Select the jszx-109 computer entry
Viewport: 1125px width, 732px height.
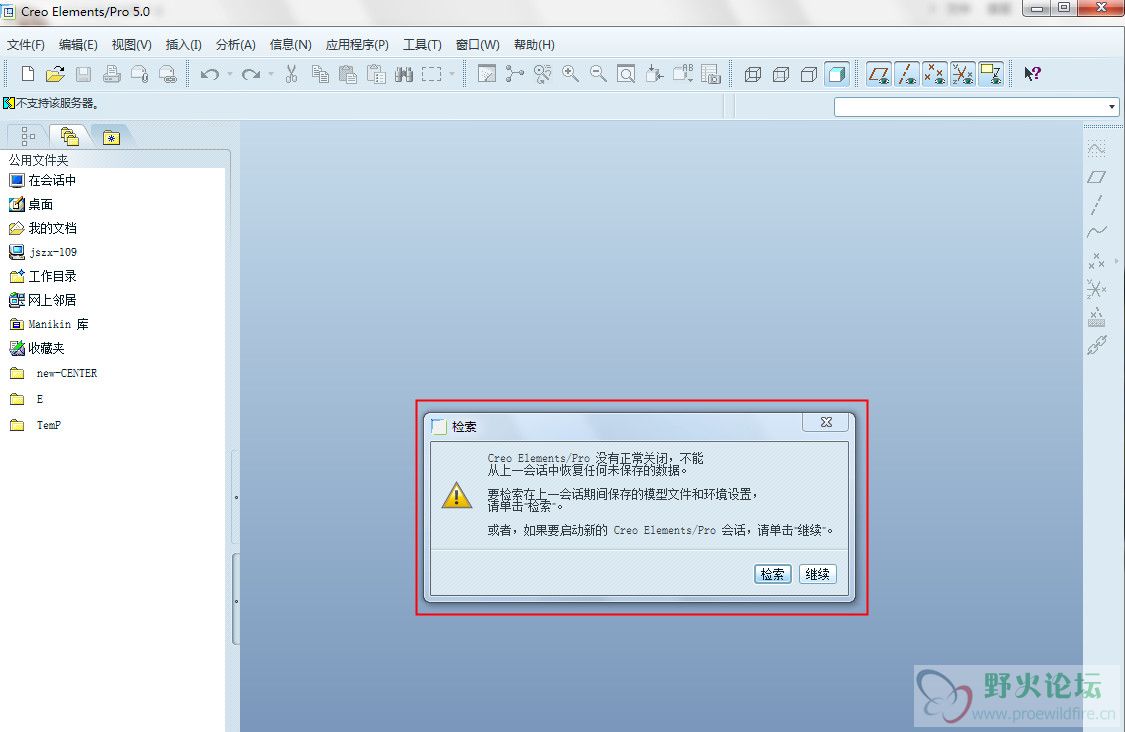42,252
